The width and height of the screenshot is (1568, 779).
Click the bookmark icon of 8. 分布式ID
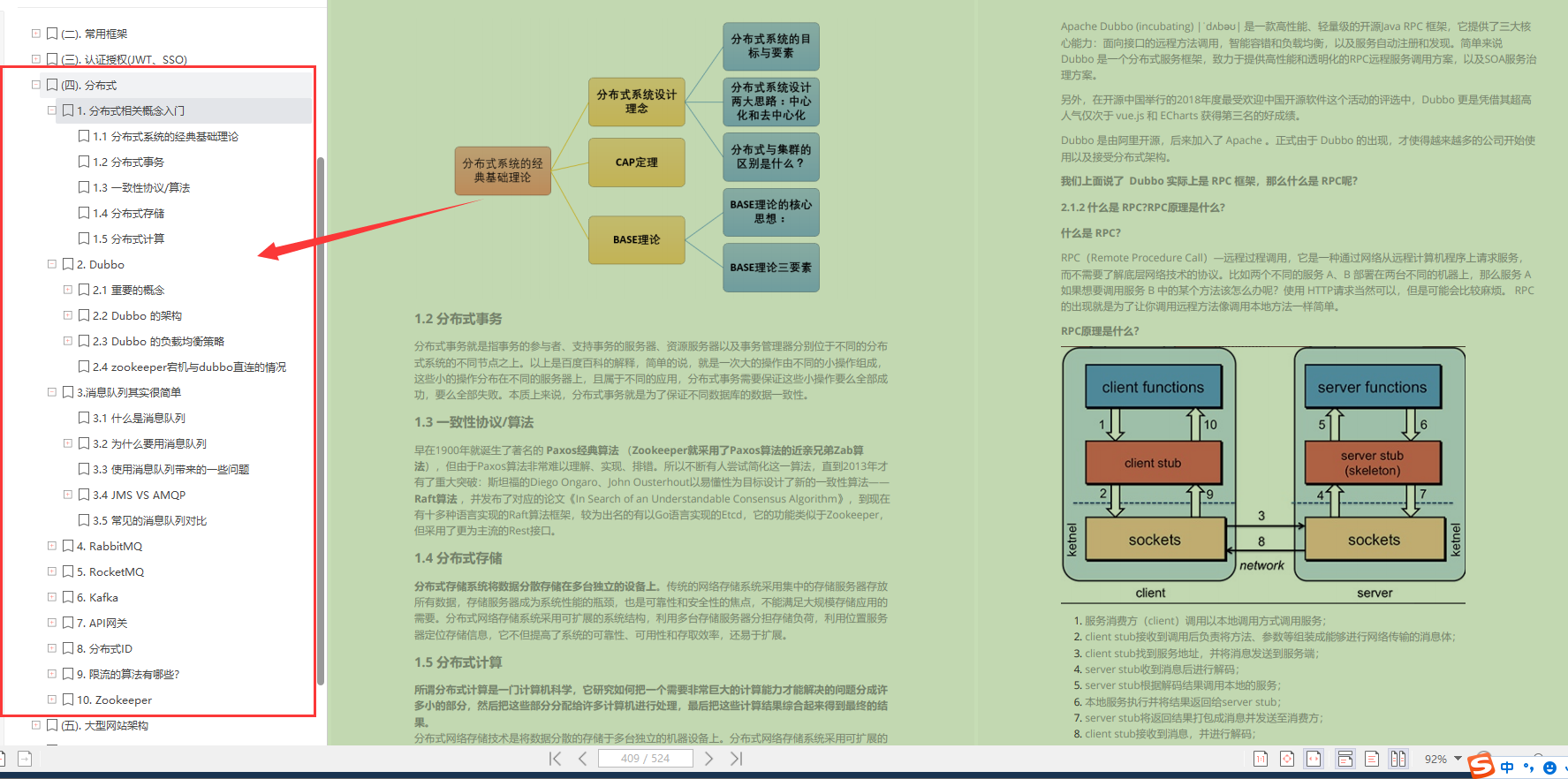(68, 648)
